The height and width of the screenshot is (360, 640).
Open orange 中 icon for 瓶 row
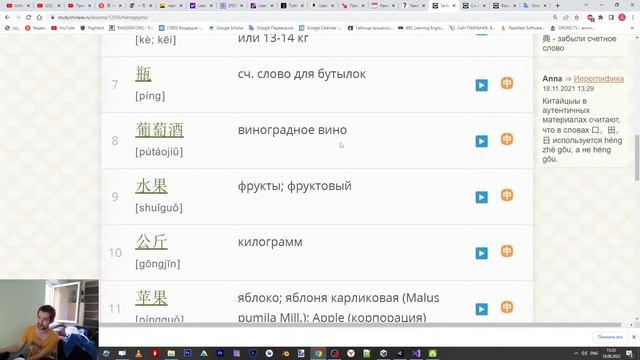(507, 83)
